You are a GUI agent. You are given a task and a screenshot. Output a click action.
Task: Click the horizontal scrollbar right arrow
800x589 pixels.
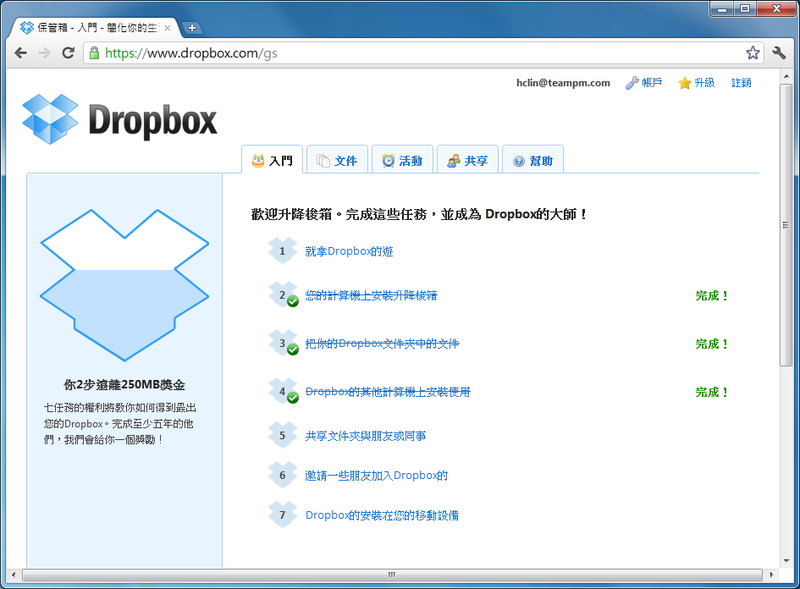771,575
